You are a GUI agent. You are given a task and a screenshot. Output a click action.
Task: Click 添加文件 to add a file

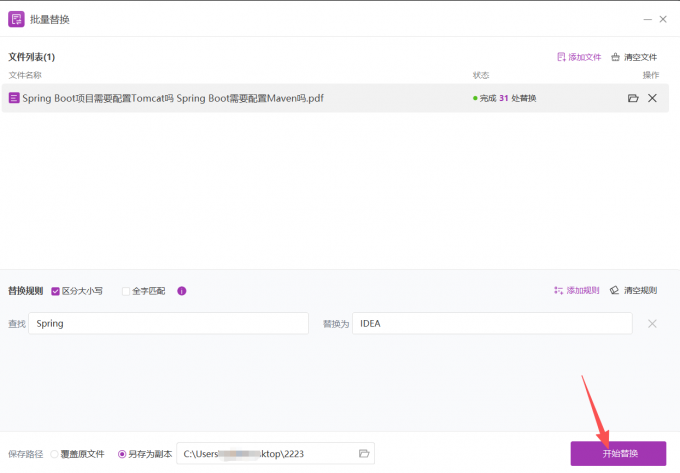click(579, 57)
